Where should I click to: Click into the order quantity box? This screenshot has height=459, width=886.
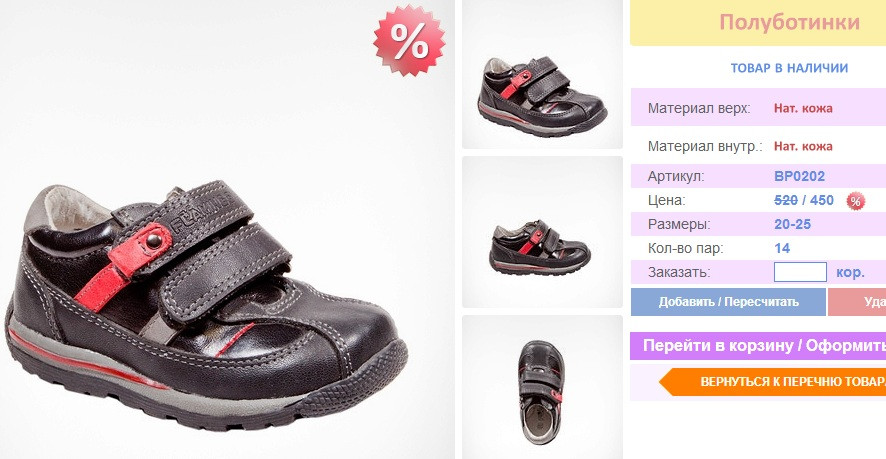tap(800, 272)
